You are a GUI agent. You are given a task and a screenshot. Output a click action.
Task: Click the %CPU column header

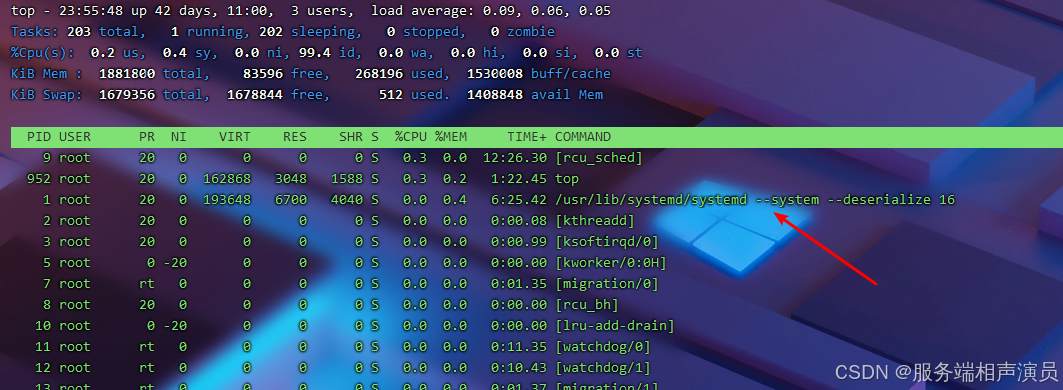coord(411,137)
